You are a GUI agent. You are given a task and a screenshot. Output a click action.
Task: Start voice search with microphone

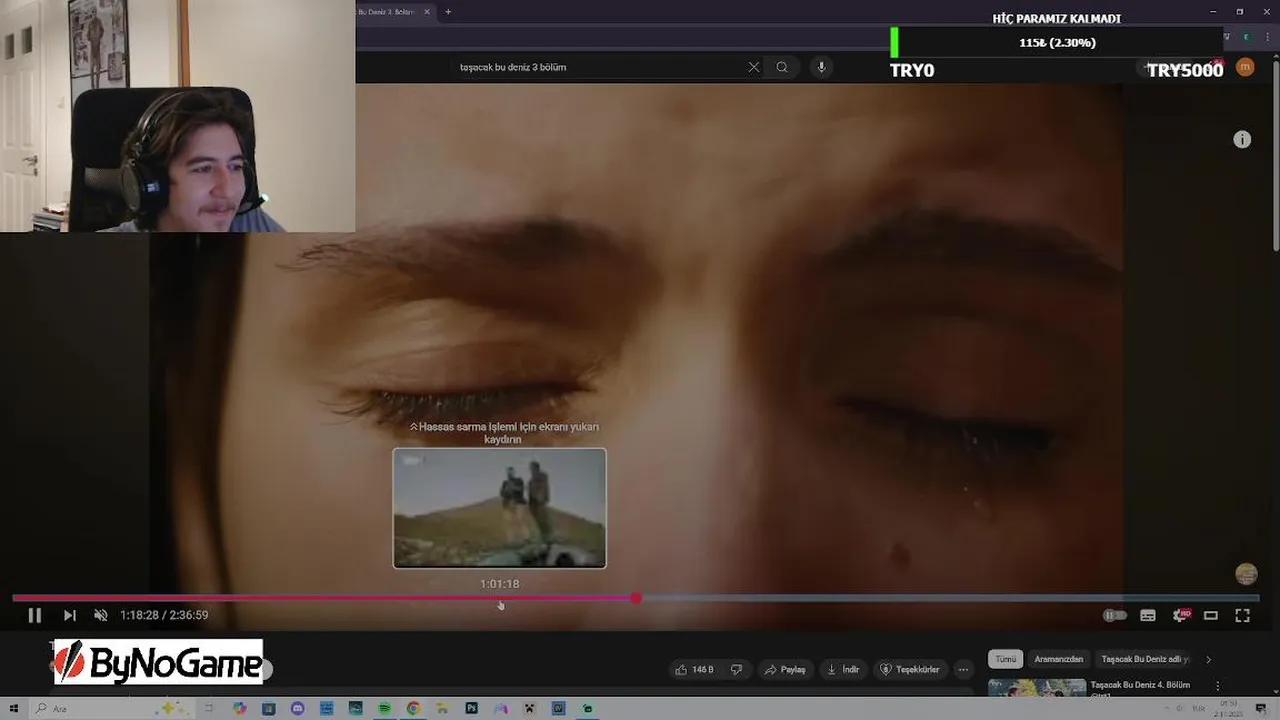821,67
